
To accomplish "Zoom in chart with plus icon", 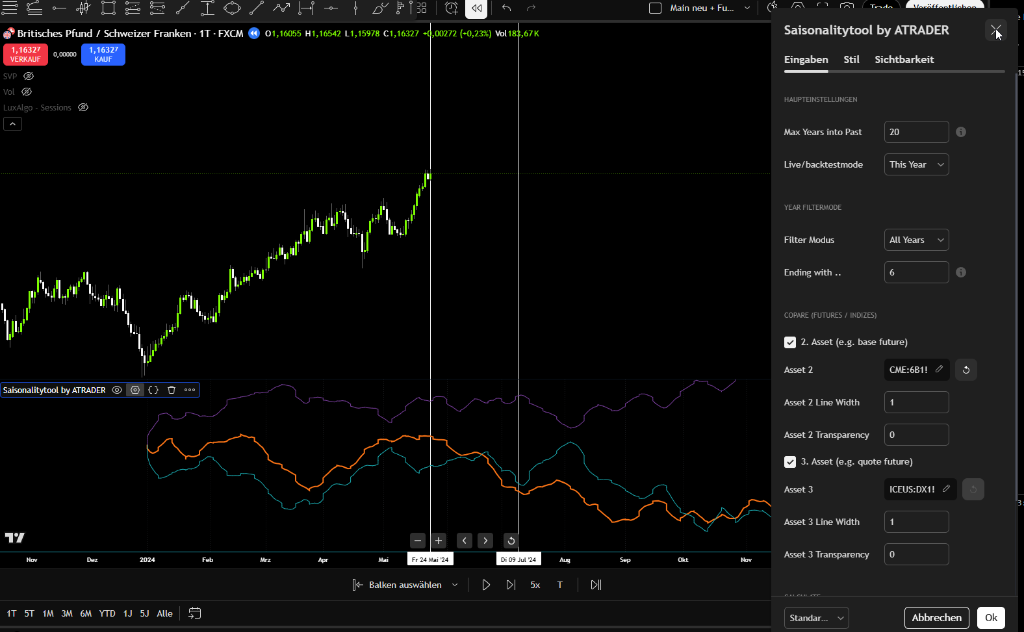I will click(438, 541).
